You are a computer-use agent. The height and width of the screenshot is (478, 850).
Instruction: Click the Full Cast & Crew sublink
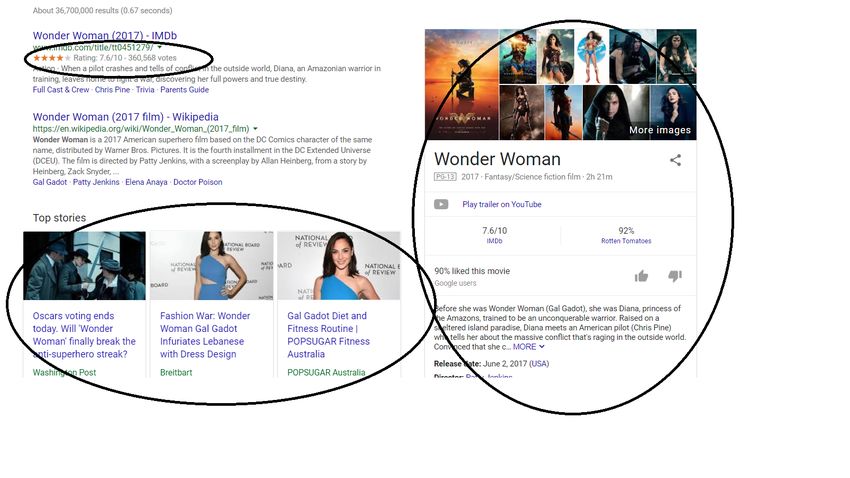[x=61, y=90]
